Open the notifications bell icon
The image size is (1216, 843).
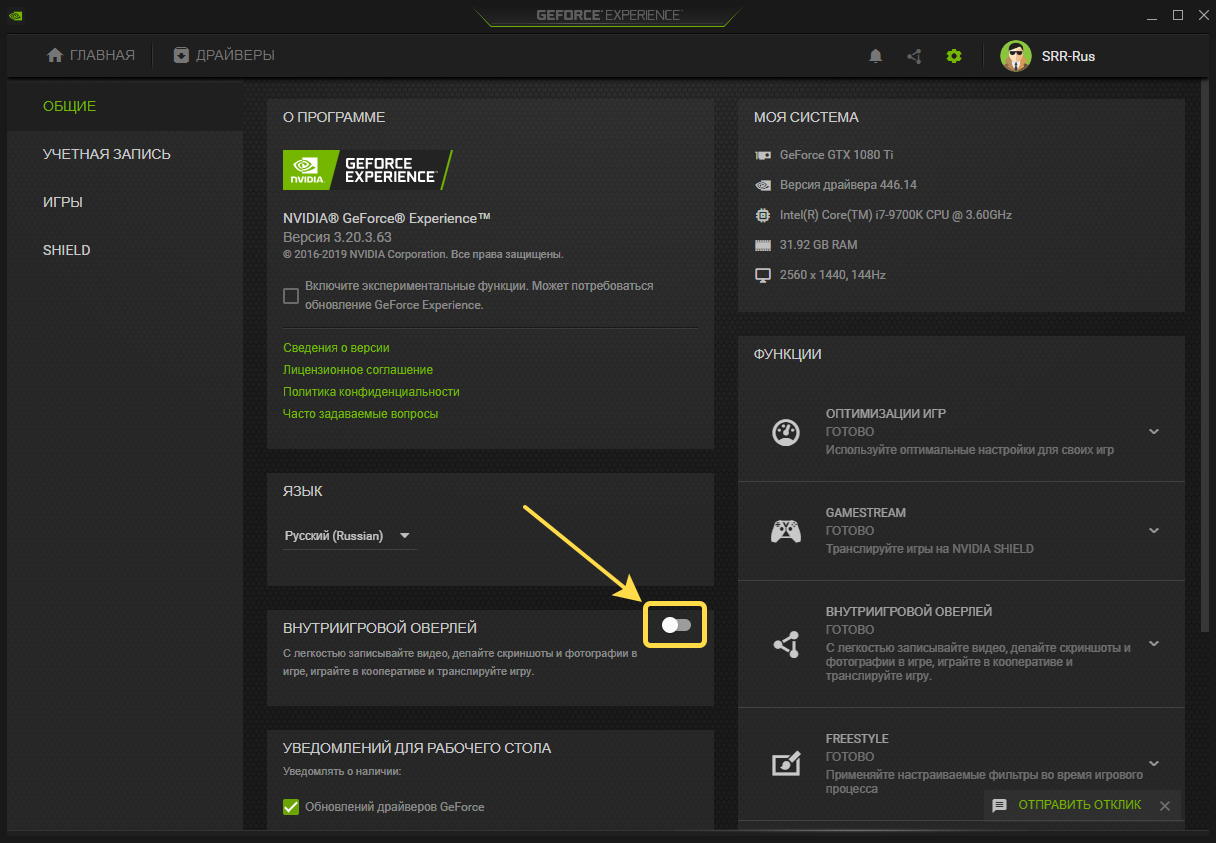click(x=876, y=56)
